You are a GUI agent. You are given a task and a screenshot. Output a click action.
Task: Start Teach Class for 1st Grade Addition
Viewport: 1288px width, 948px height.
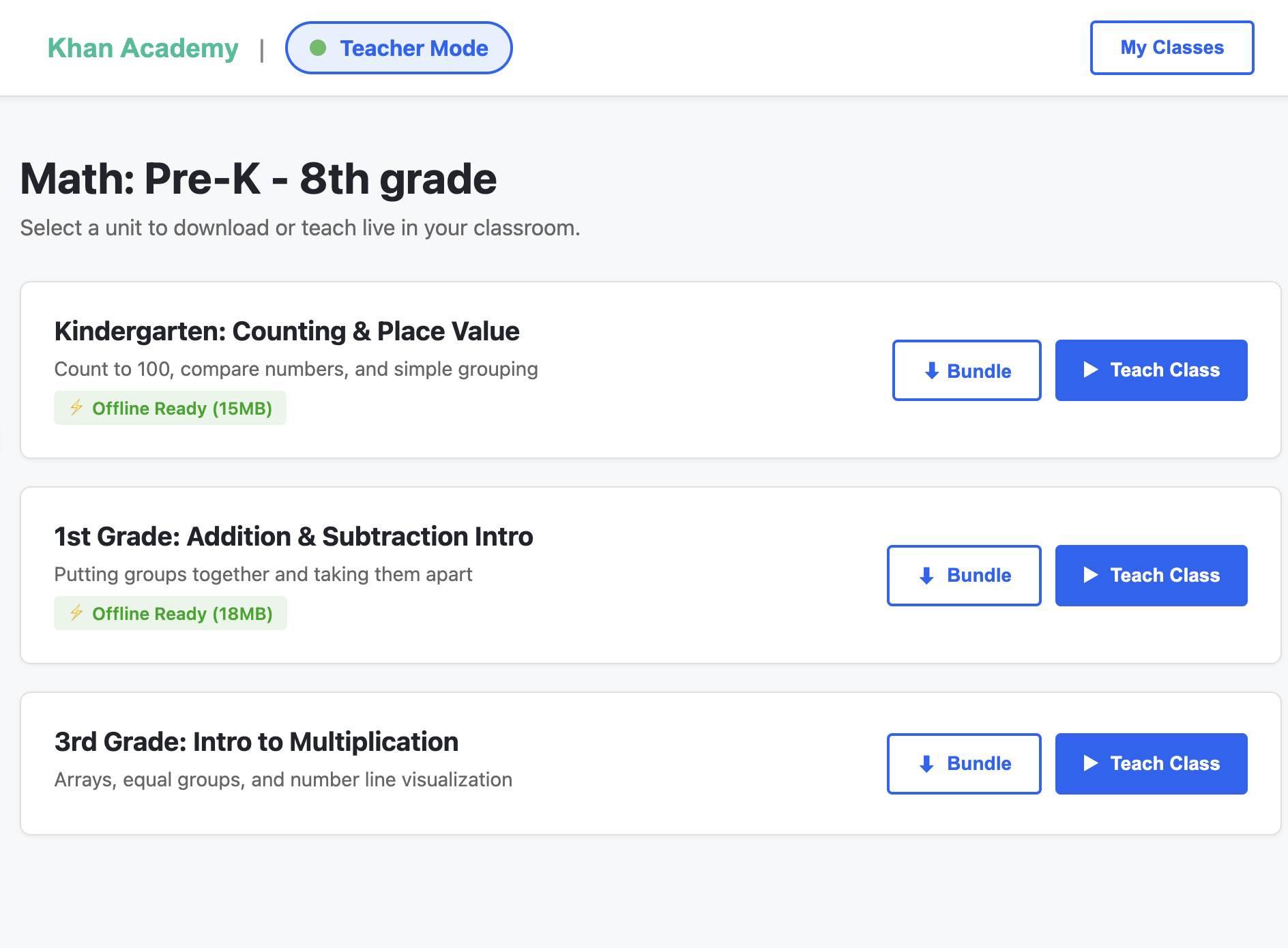tap(1151, 576)
